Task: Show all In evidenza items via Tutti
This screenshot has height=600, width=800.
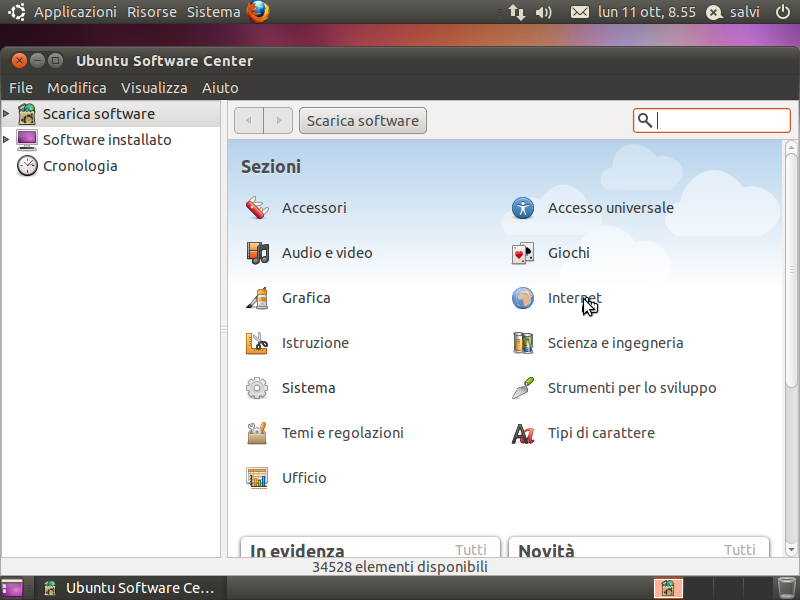Action: (x=471, y=549)
